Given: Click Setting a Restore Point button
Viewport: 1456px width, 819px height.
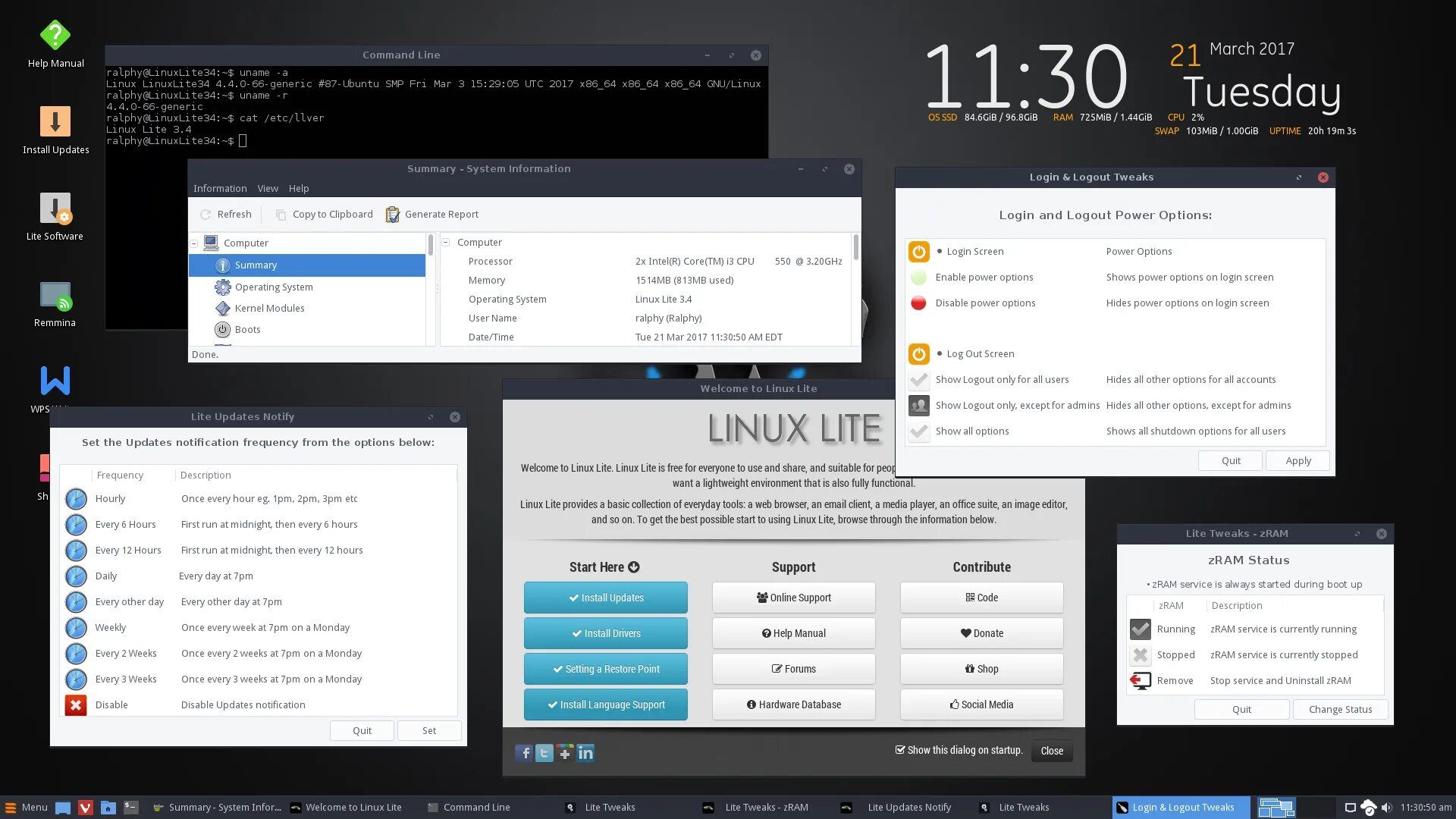Looking at the screenshot, I should click(606, 670).
